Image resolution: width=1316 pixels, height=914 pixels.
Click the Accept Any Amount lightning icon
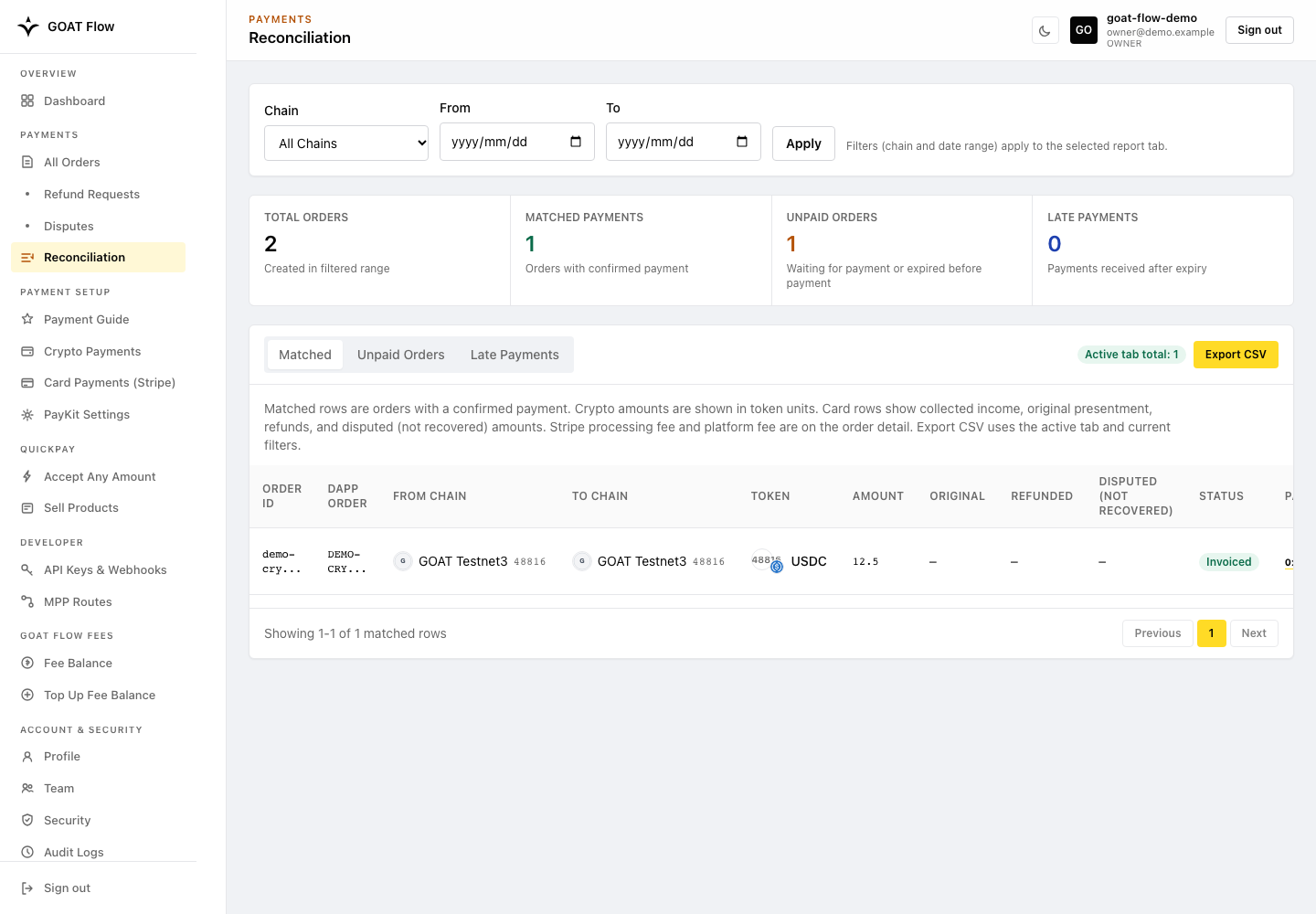27,476
